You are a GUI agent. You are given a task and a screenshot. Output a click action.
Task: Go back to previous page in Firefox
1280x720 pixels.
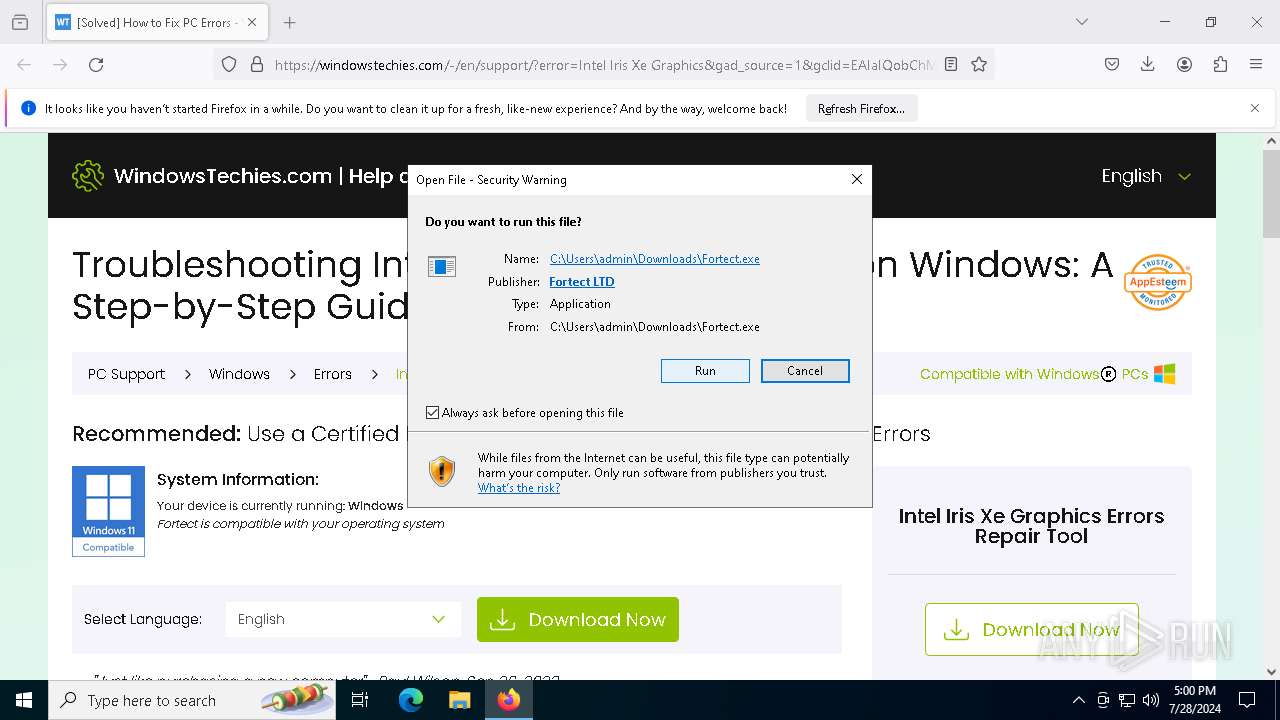(24, 64)
